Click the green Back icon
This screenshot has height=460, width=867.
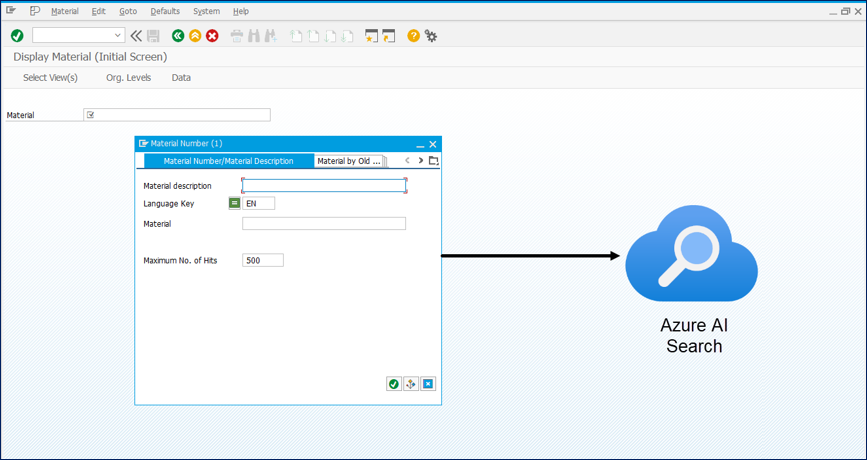tap(177, 36)
